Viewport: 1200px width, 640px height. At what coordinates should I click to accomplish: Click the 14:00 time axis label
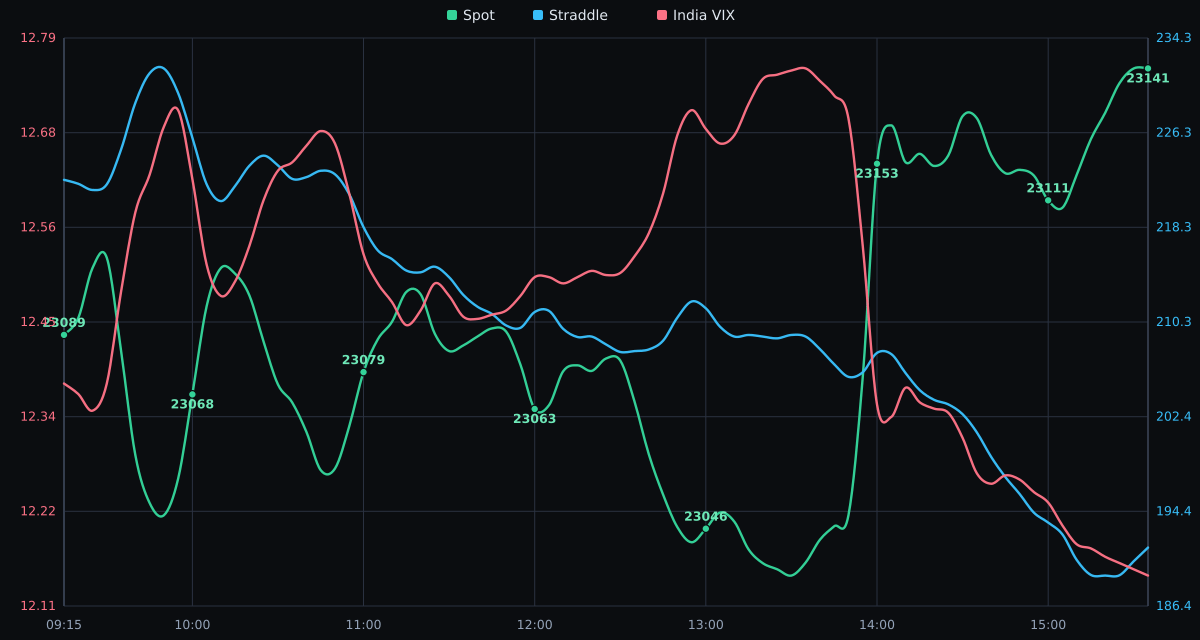pos(877,625)
